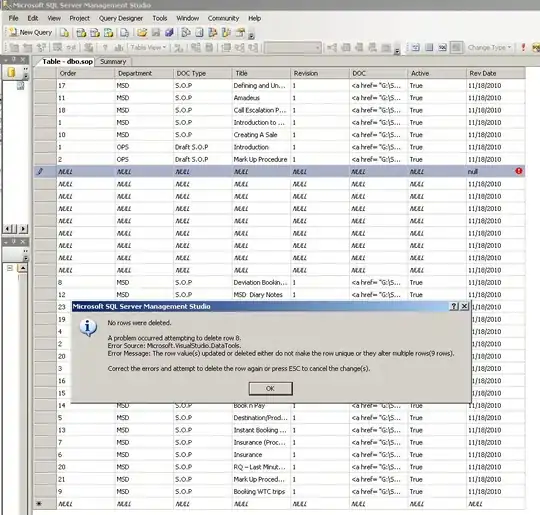Screen dimensions: 540x515
Task: Collapse the tree node in lower left panel
Action: point(10,268)
